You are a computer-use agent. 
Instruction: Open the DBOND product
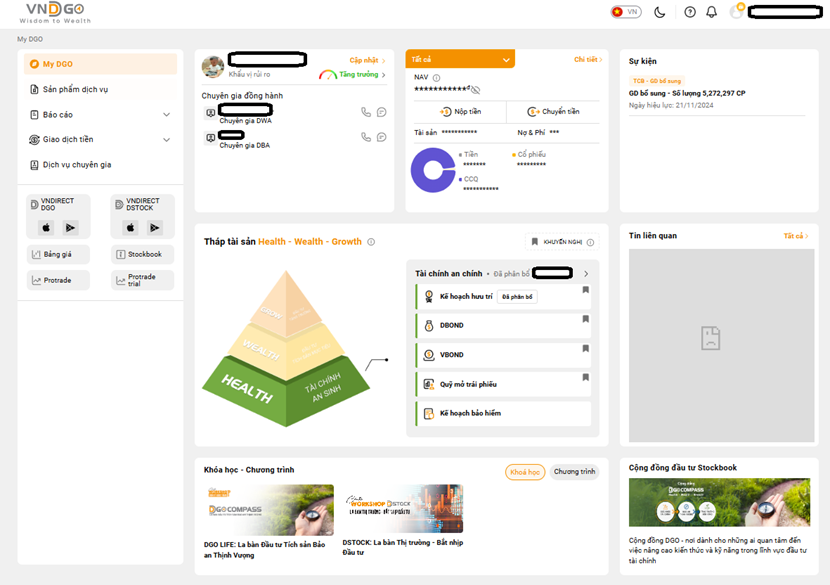coord(503,326)
